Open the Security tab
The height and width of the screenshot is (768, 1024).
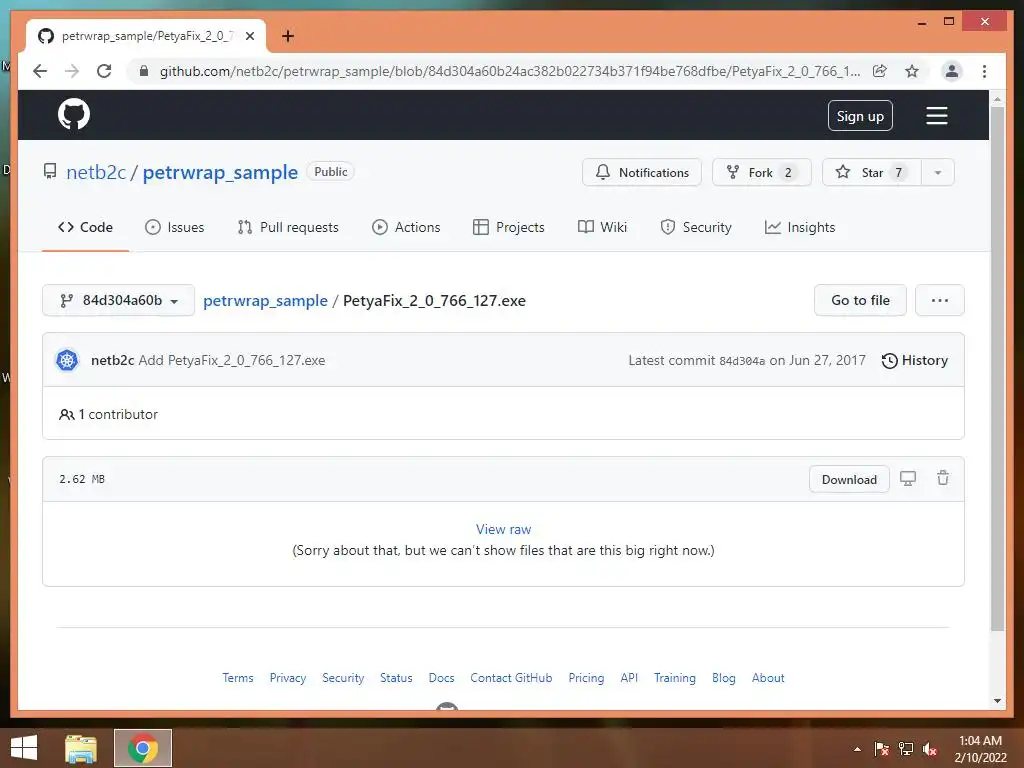point(696,227)
